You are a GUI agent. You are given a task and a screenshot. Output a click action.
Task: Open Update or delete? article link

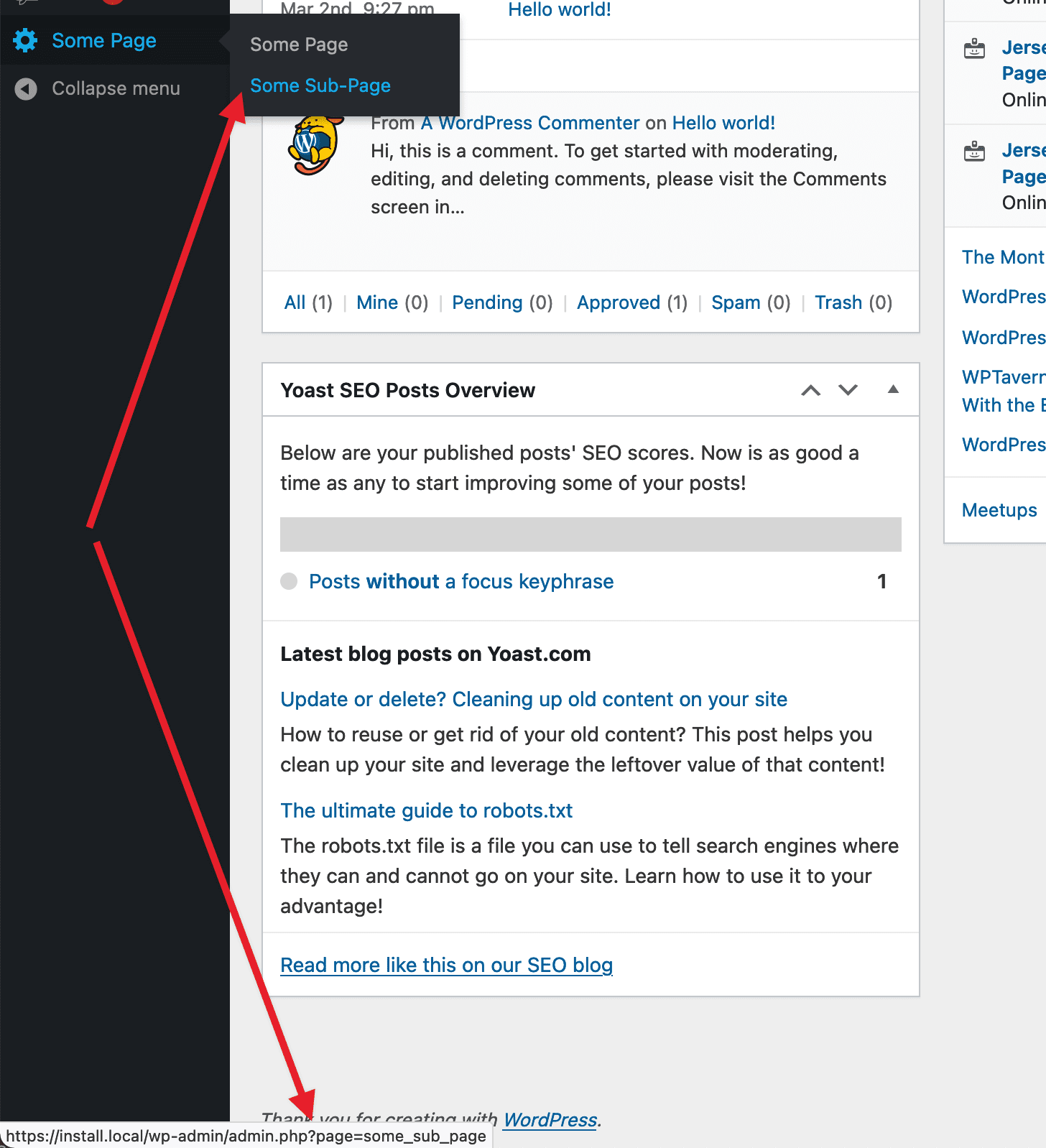pyautogui.click(x=534, y=699)
